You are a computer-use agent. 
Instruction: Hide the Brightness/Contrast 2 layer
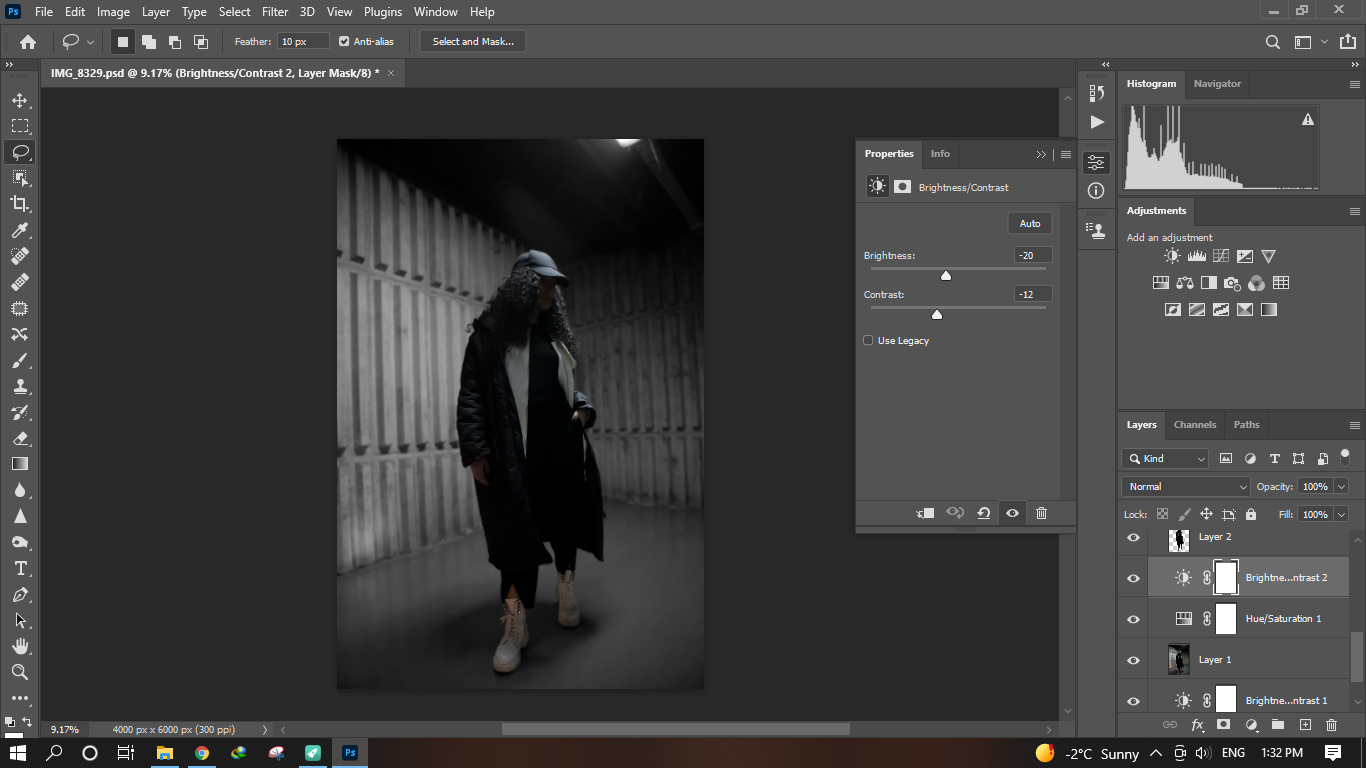pos(1133,578)
